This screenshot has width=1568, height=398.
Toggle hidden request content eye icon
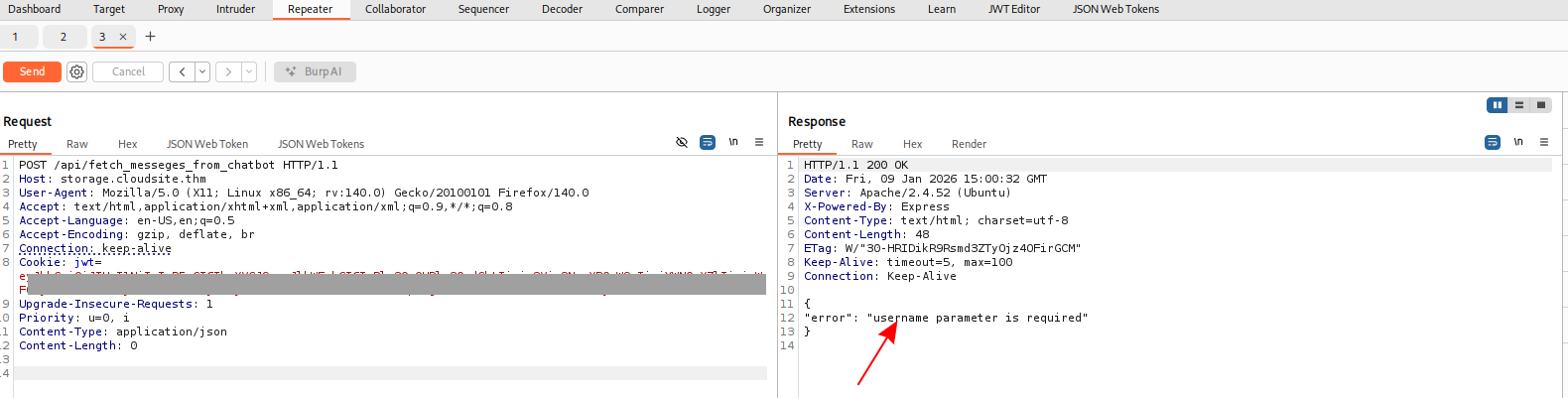click(682, 143)
